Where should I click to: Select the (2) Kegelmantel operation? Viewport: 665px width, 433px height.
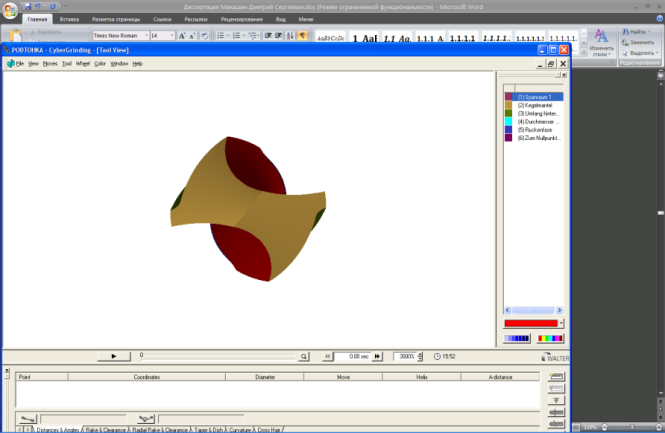click(534, 105)
